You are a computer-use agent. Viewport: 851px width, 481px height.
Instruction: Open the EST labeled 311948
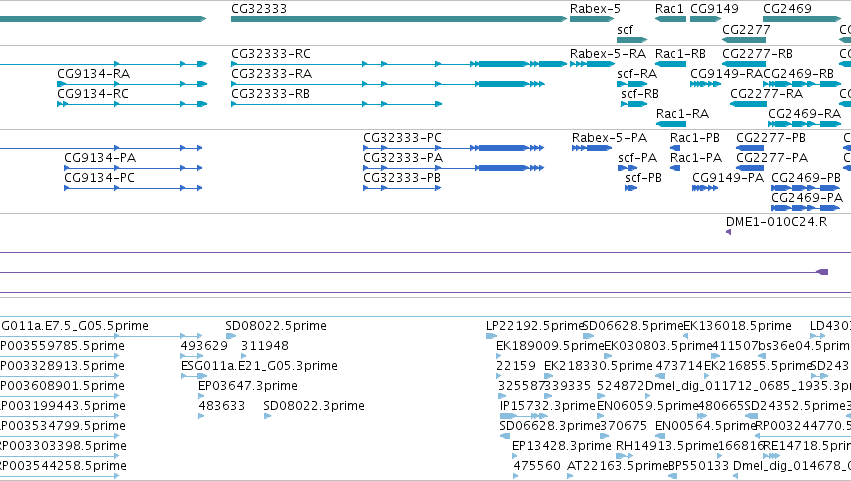[x=265, y=346]
